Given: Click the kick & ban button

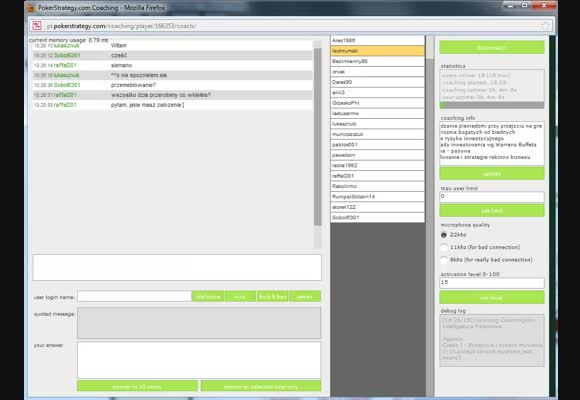Looking at the screenshot, I should (x=273, y=296).
